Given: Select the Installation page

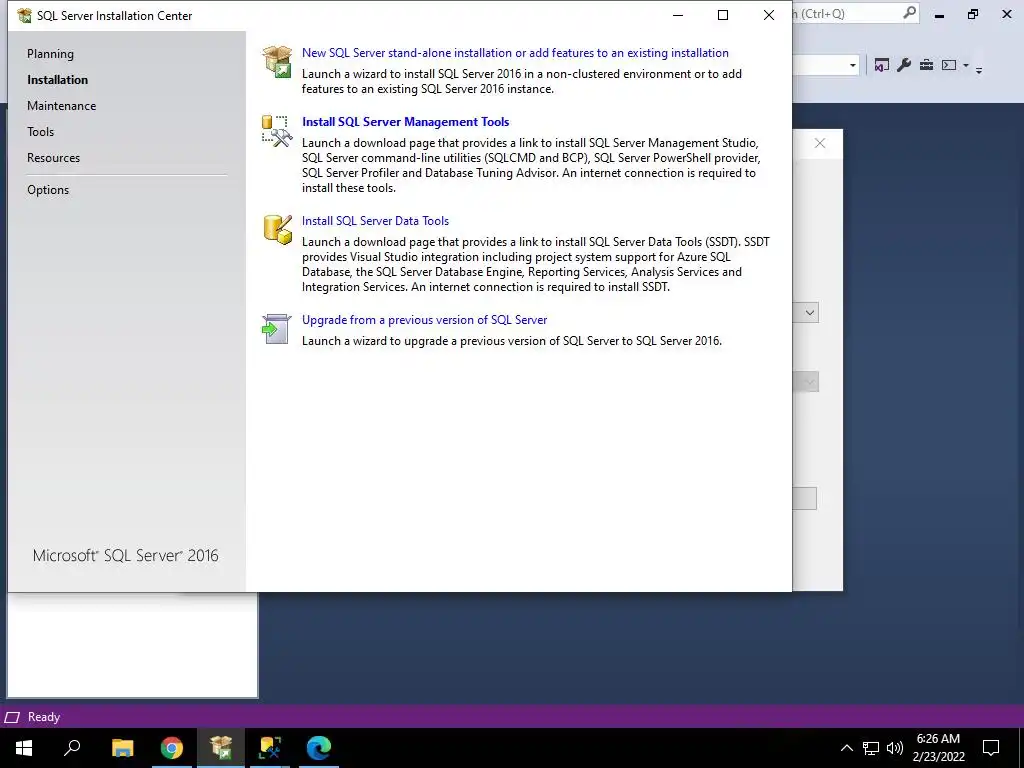Looking at the screenshot, I should tap(57, 80).
